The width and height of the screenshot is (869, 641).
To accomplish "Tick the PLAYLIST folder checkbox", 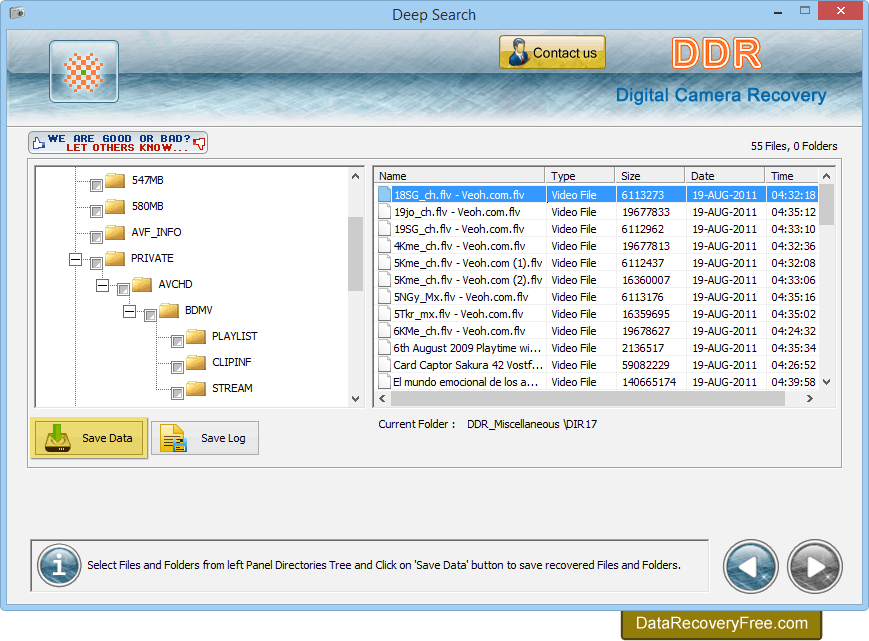I will click(177, 341).
